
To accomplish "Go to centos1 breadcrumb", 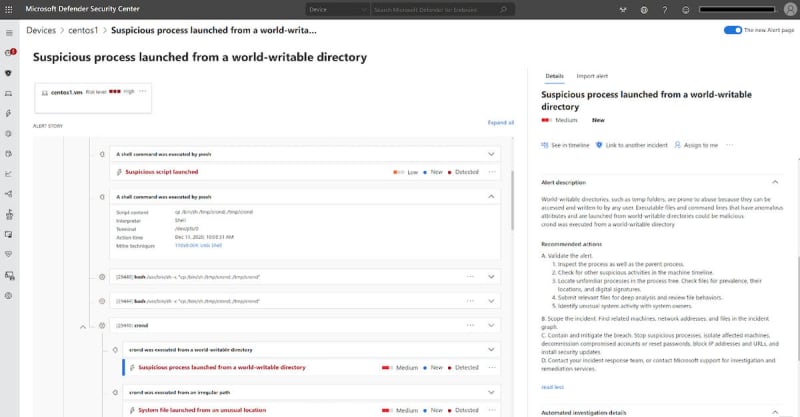I will (83, 30).
